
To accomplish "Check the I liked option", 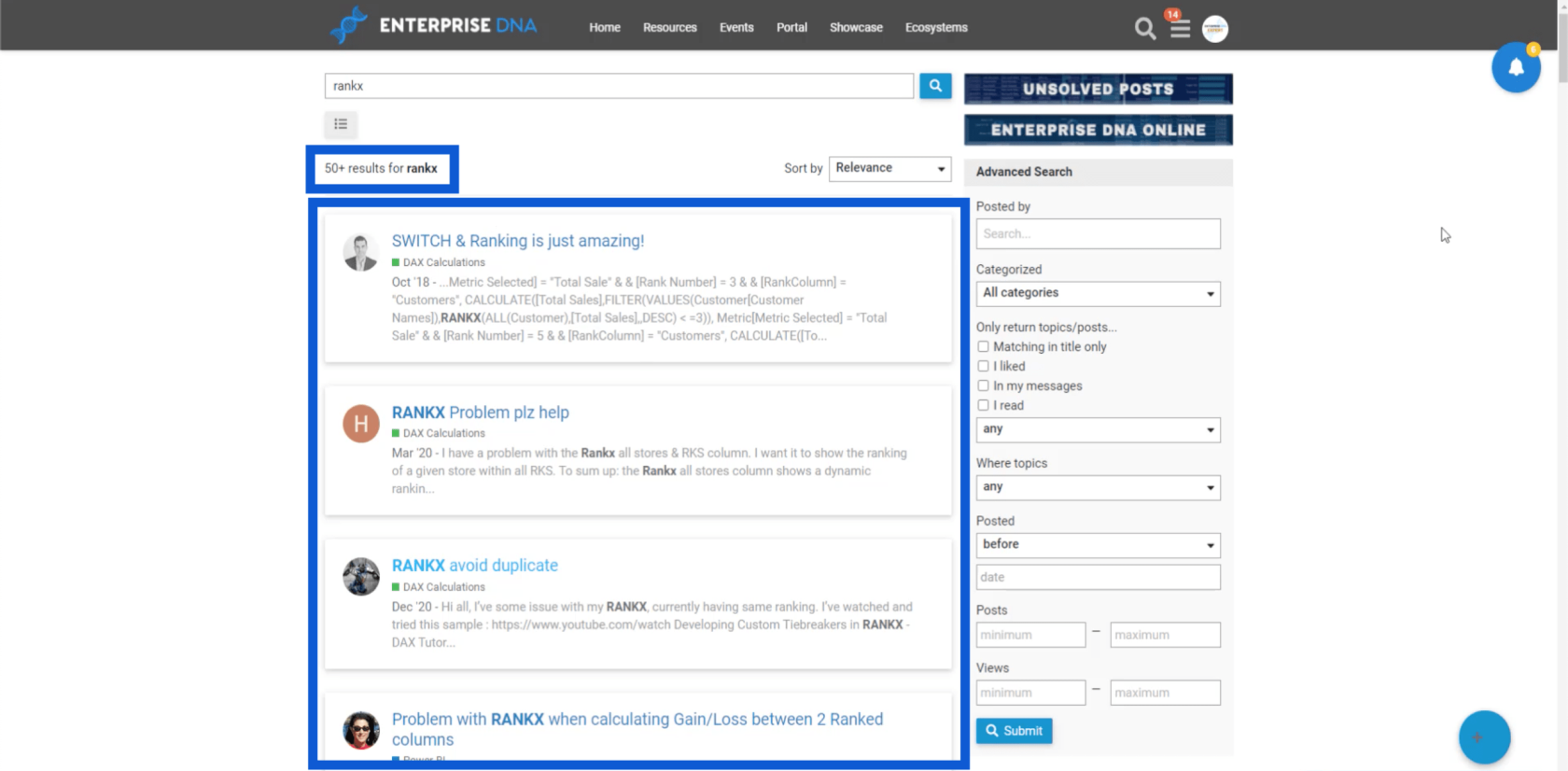I will [x=983, y=366].
